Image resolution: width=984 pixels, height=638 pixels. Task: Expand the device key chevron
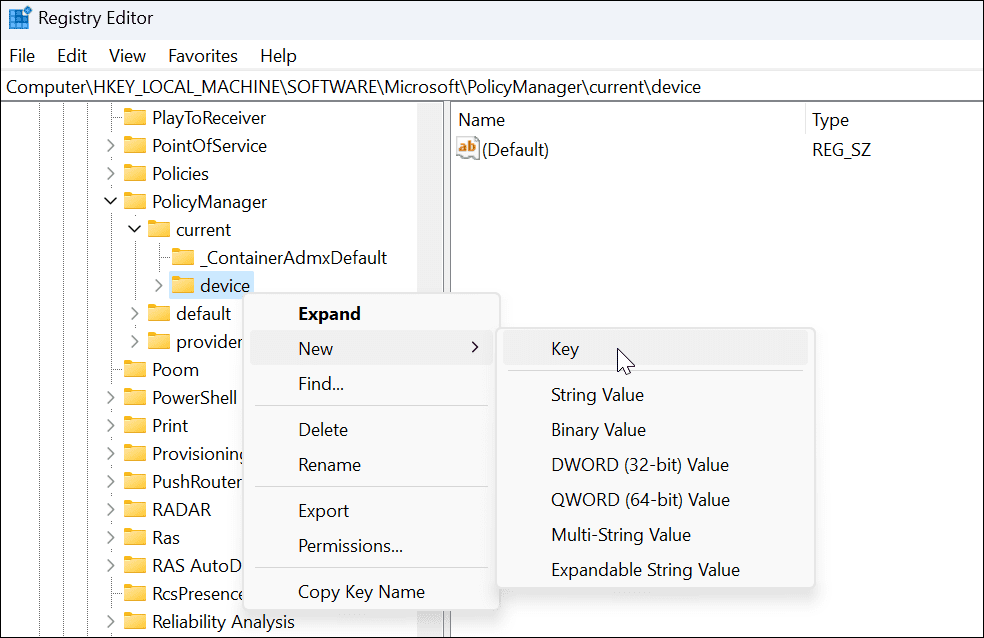pyautogui.click(x=158, y=286)
